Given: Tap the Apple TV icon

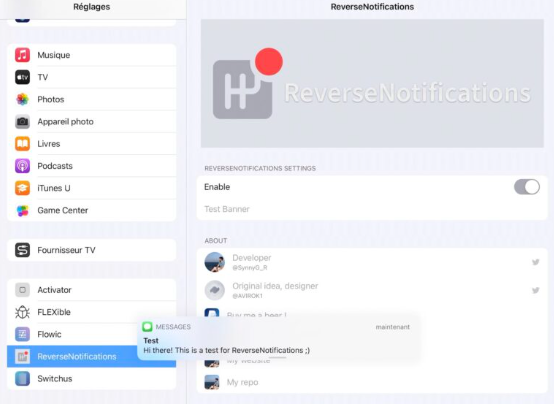Looking at the screenshot, I should coord(22,77).
